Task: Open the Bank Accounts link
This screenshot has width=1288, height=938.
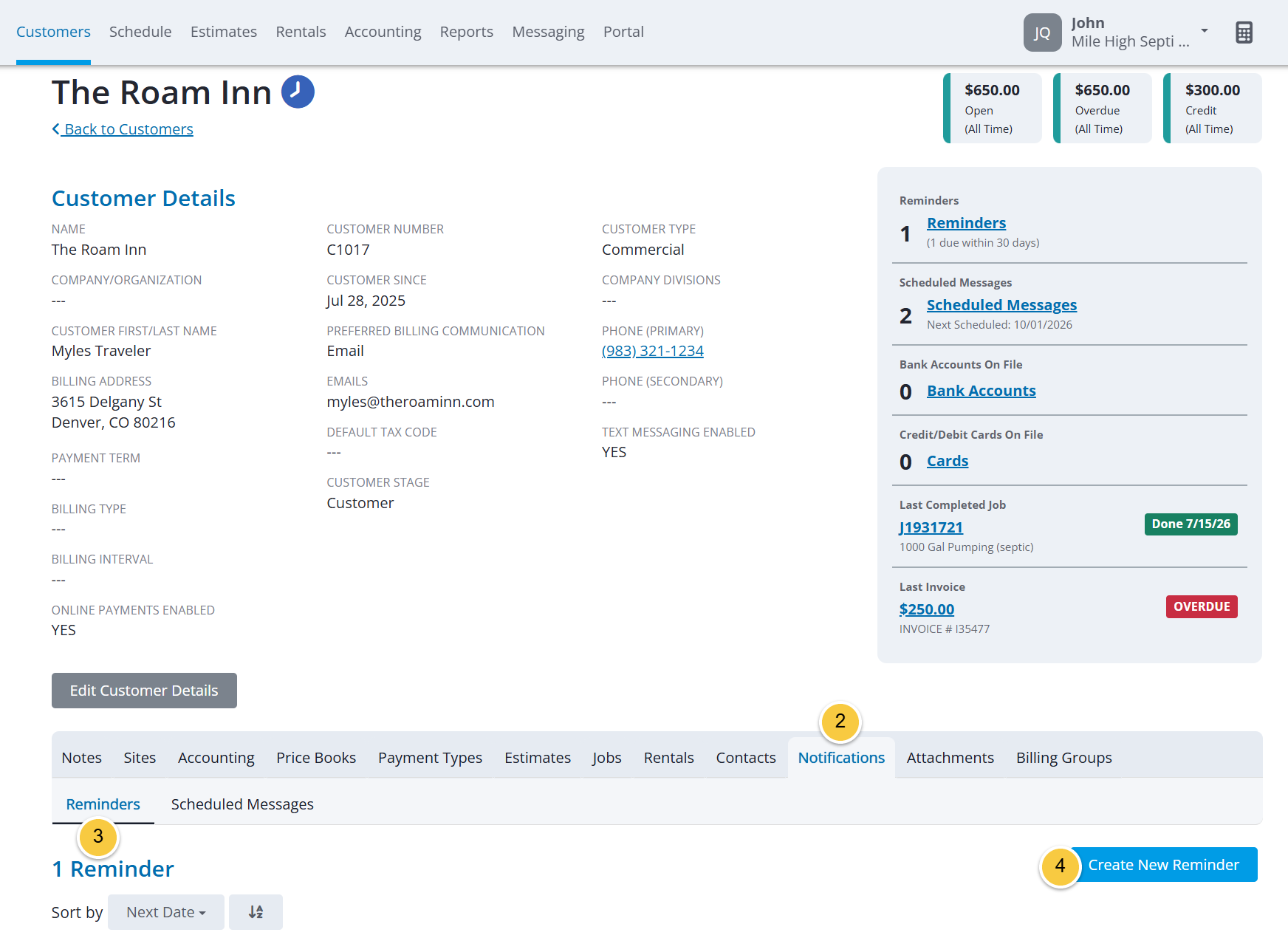Action: pyautogui.click(x=982, y=391)
